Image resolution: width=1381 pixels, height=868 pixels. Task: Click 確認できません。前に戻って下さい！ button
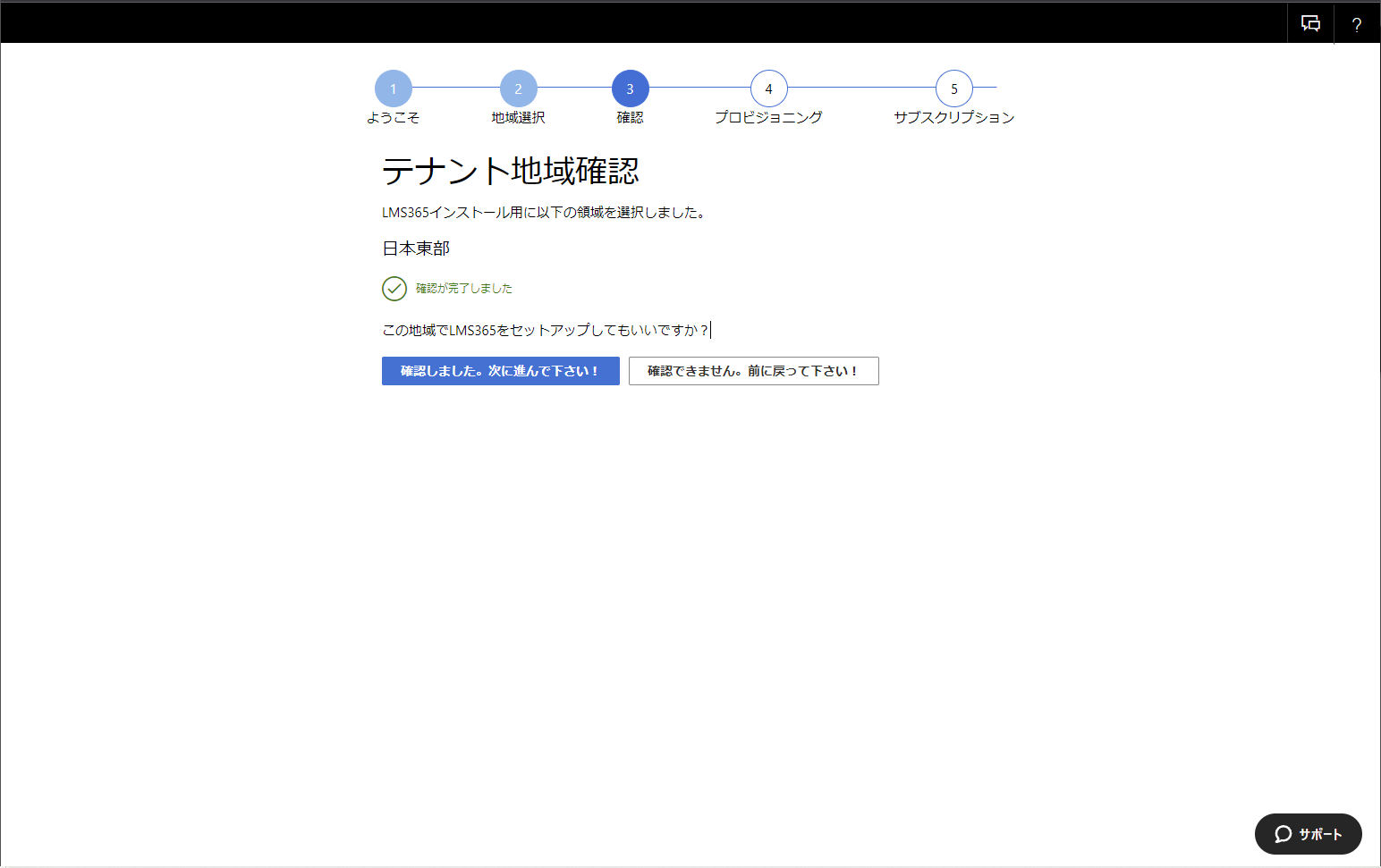tap(753, 371)
